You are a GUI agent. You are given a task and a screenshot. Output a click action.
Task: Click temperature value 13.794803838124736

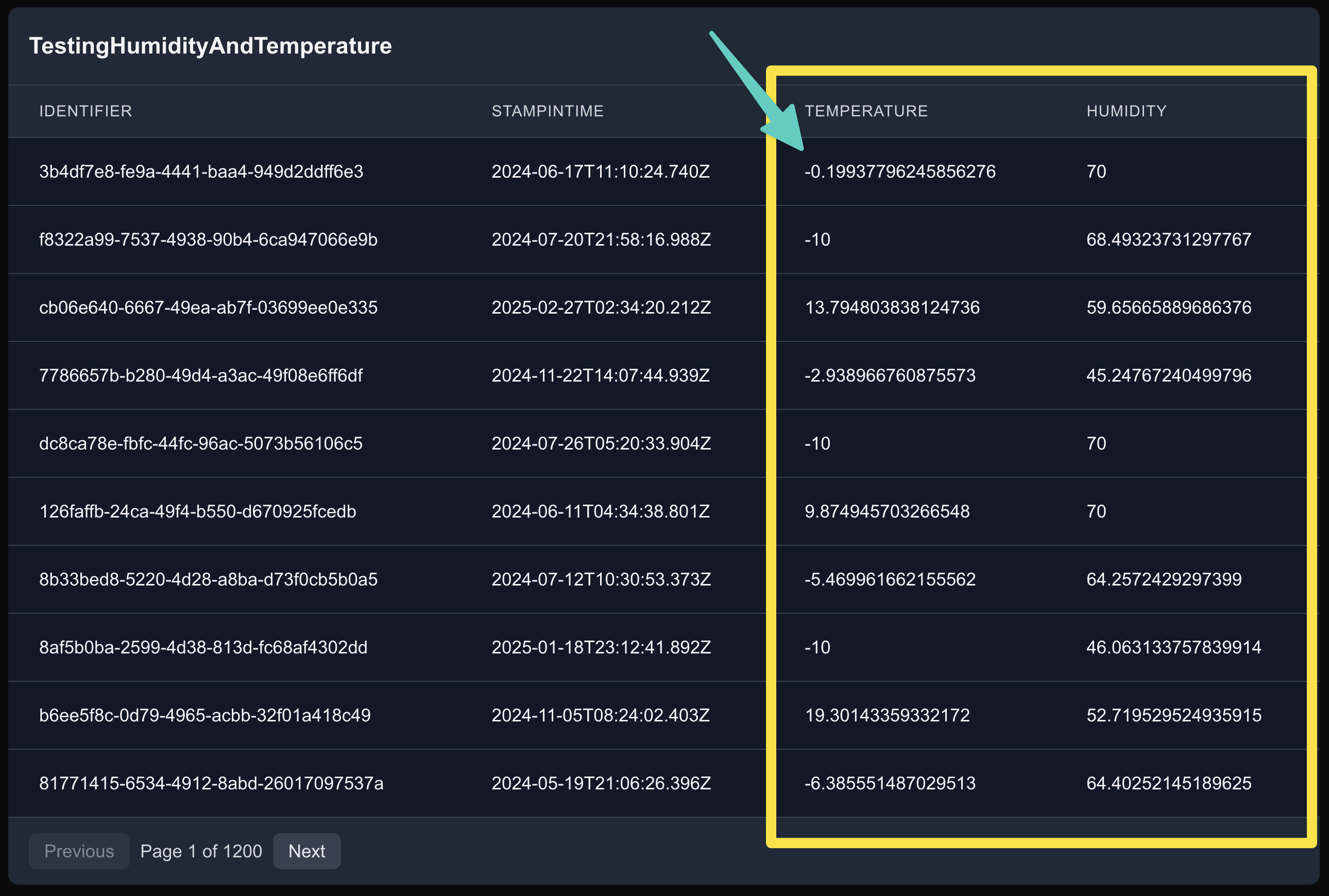tap(892, 307)
